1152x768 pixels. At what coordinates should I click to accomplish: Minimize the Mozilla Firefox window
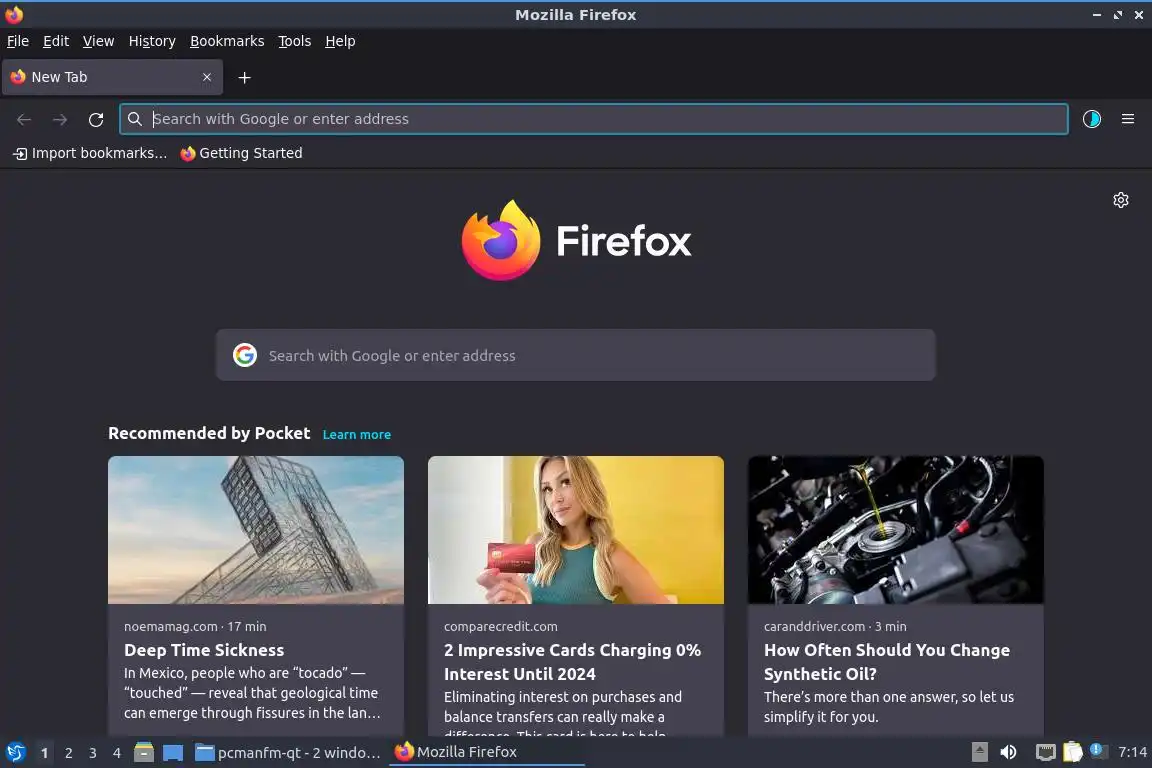(1097, 15)
